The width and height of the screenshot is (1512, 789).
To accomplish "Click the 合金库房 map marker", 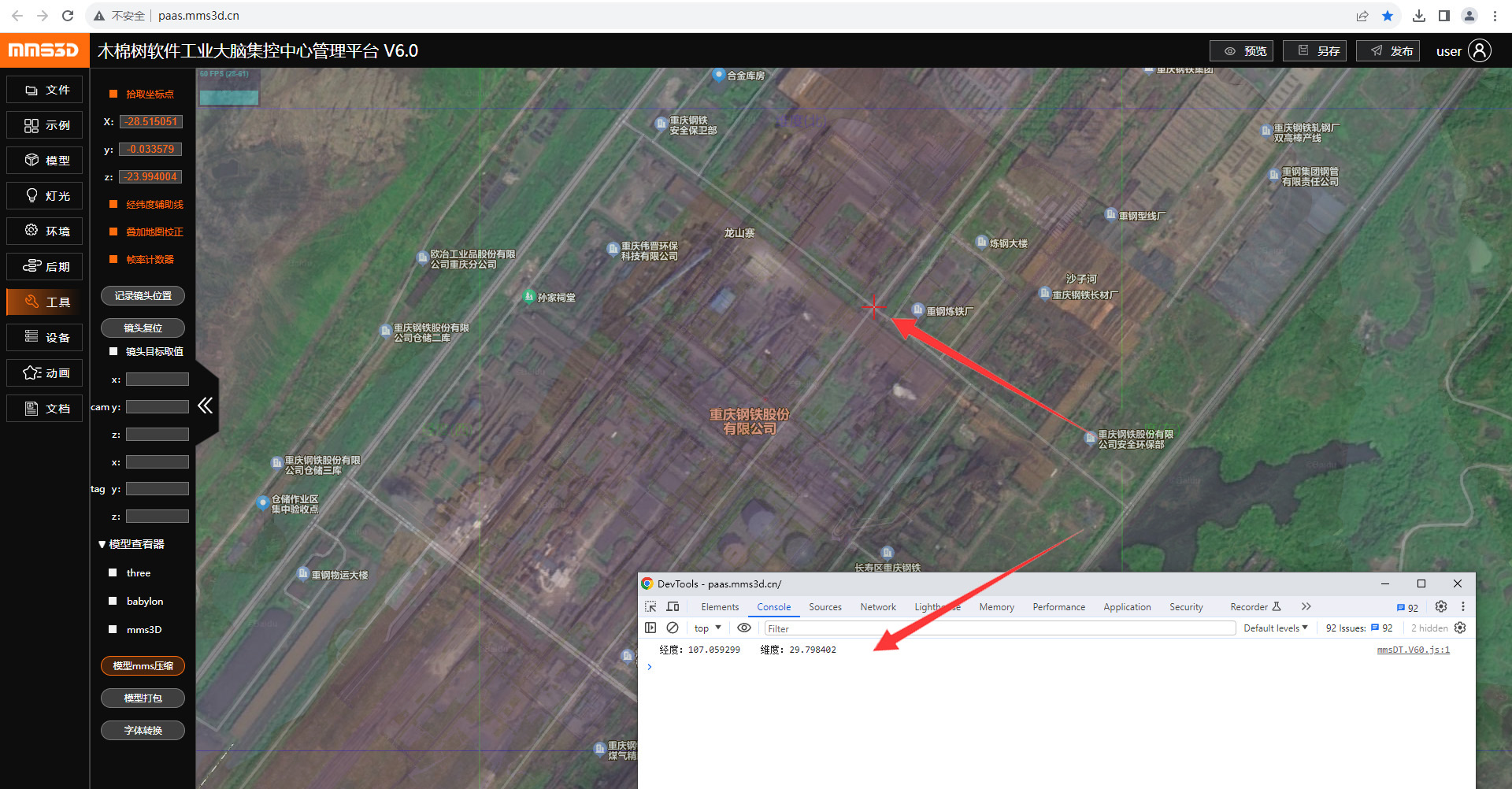I will pyautogui.click(x=718, y=75).
